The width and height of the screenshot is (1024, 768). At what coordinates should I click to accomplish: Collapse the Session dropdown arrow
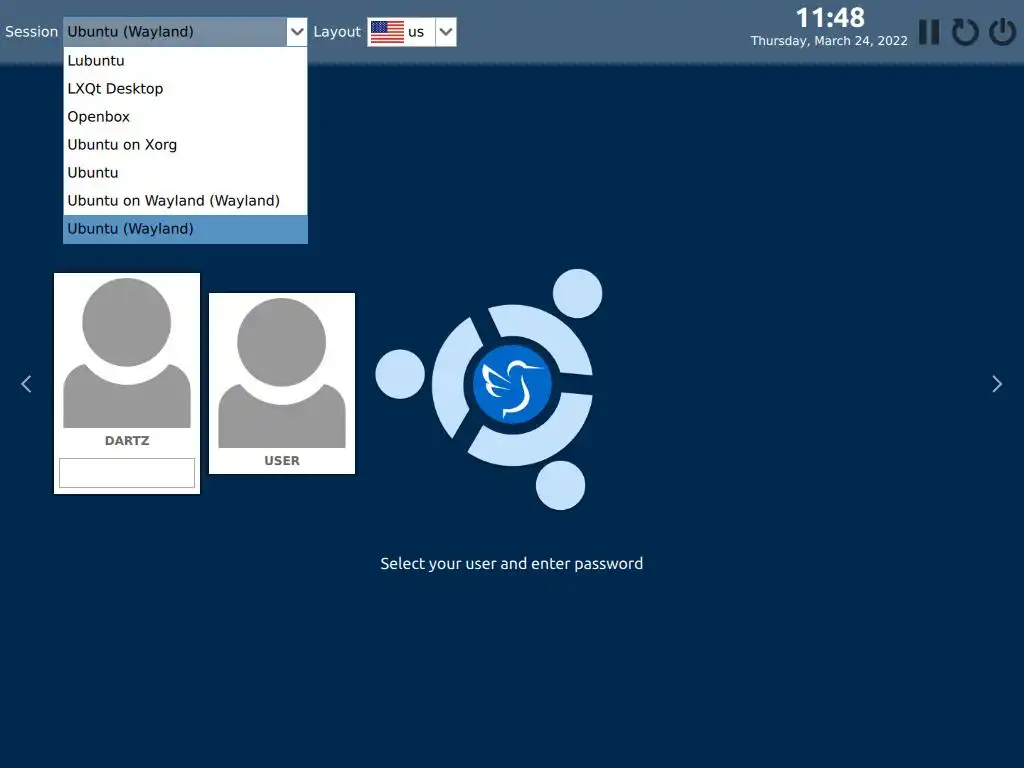tap(296, 32)
